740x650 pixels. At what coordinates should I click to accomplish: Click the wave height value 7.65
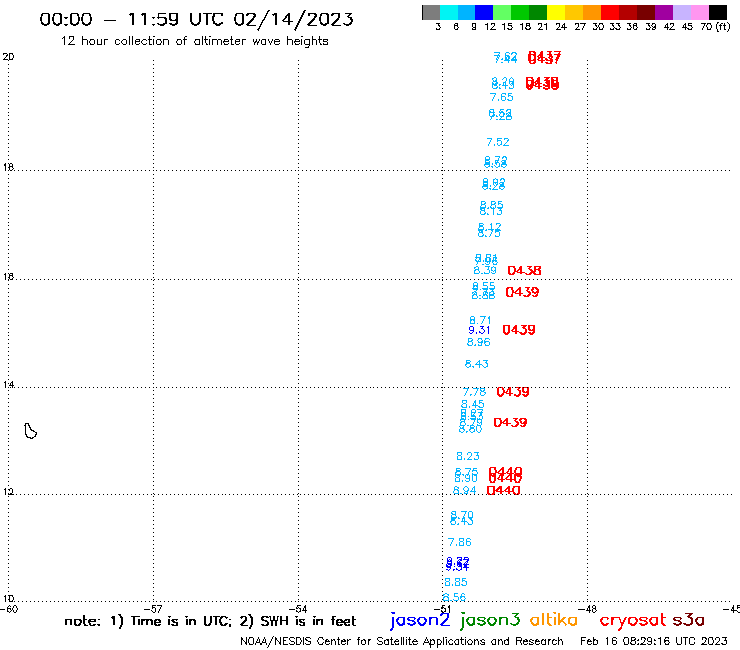501,97
